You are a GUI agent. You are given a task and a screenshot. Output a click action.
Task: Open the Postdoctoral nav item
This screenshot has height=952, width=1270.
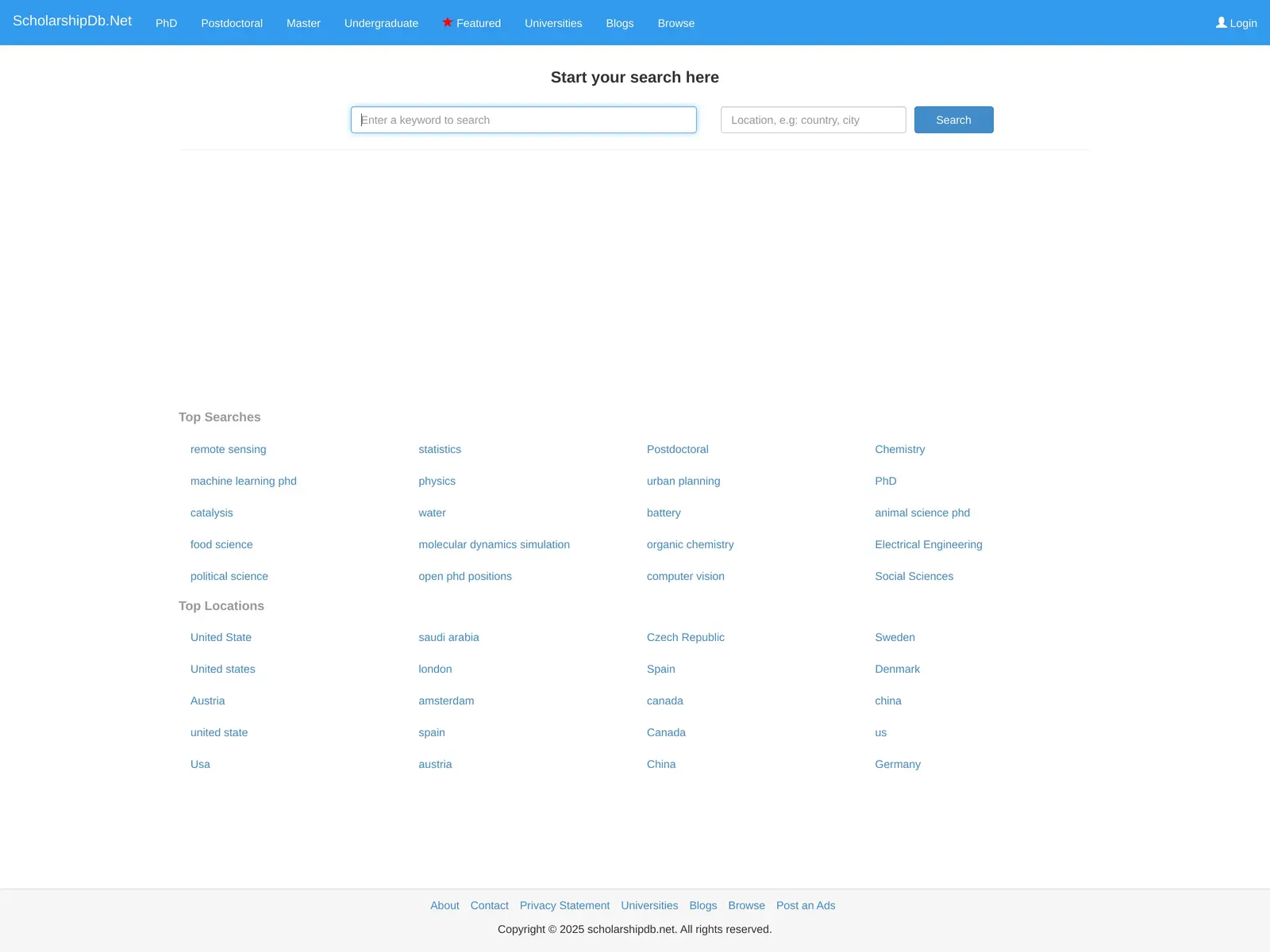pyautogui.click(x=232, y=23)
